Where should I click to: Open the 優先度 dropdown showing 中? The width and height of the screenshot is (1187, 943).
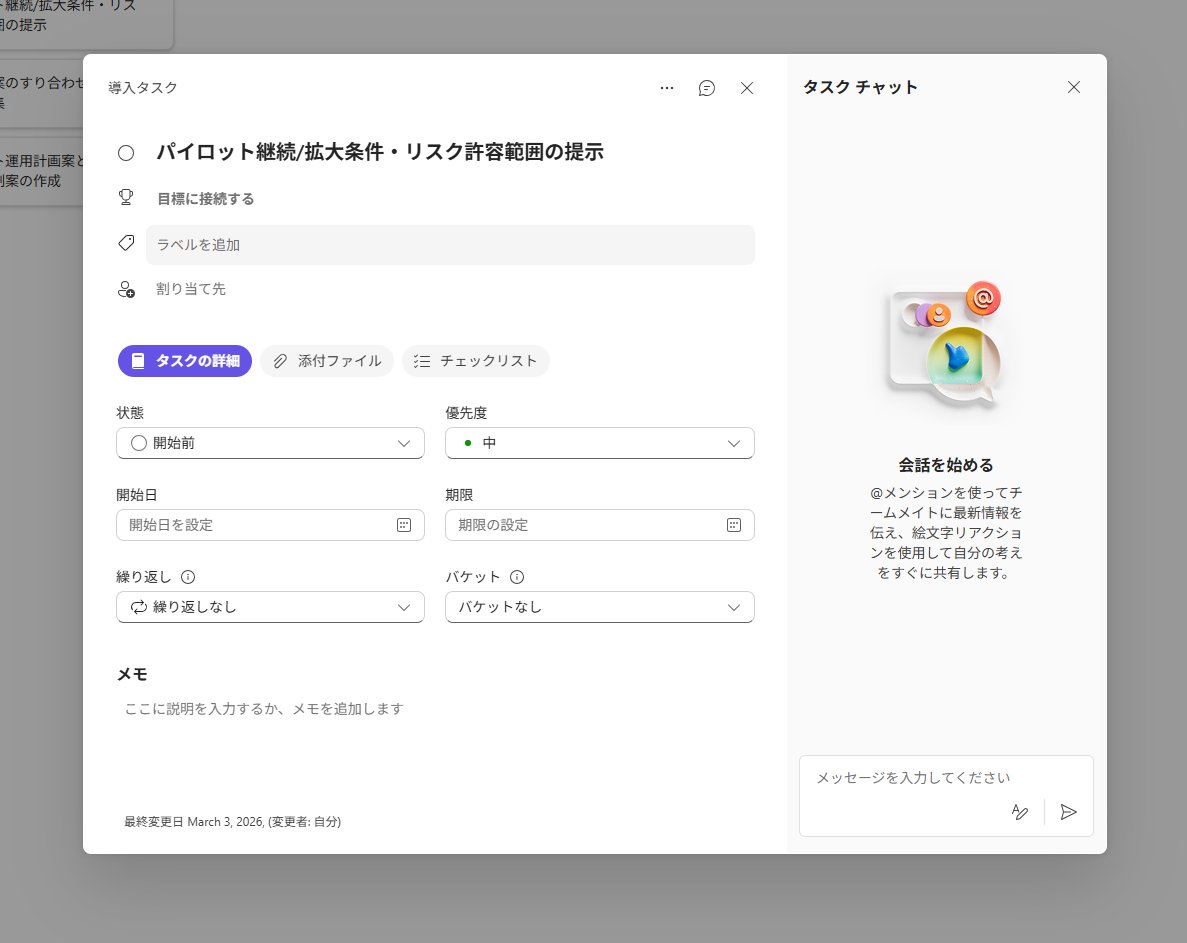pyautogui.click(x=599, y=442)
